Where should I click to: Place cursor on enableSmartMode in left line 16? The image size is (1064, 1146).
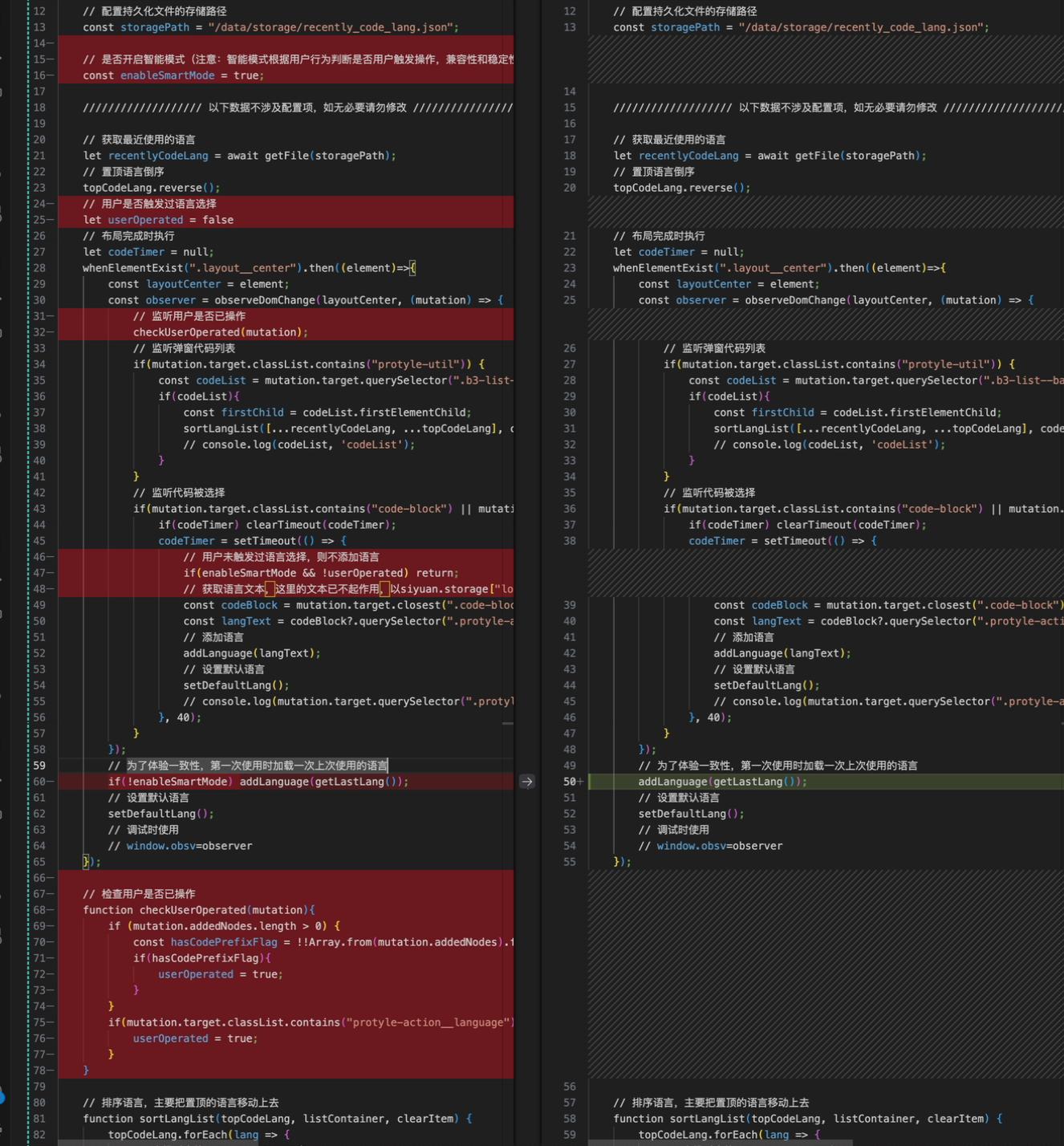pyautogui.click(x=167, y=75)
